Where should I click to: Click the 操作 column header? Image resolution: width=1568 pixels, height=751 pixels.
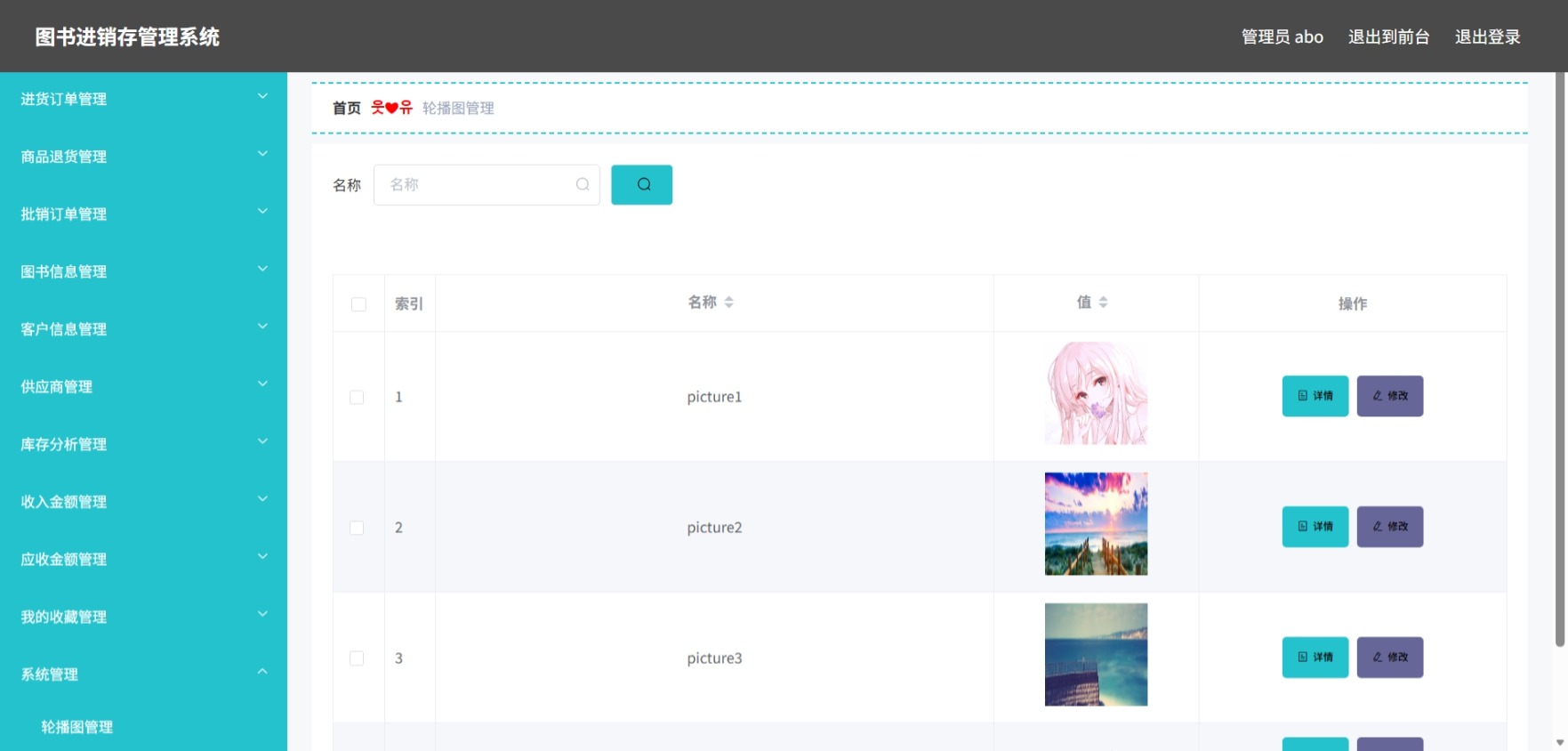1353,303
